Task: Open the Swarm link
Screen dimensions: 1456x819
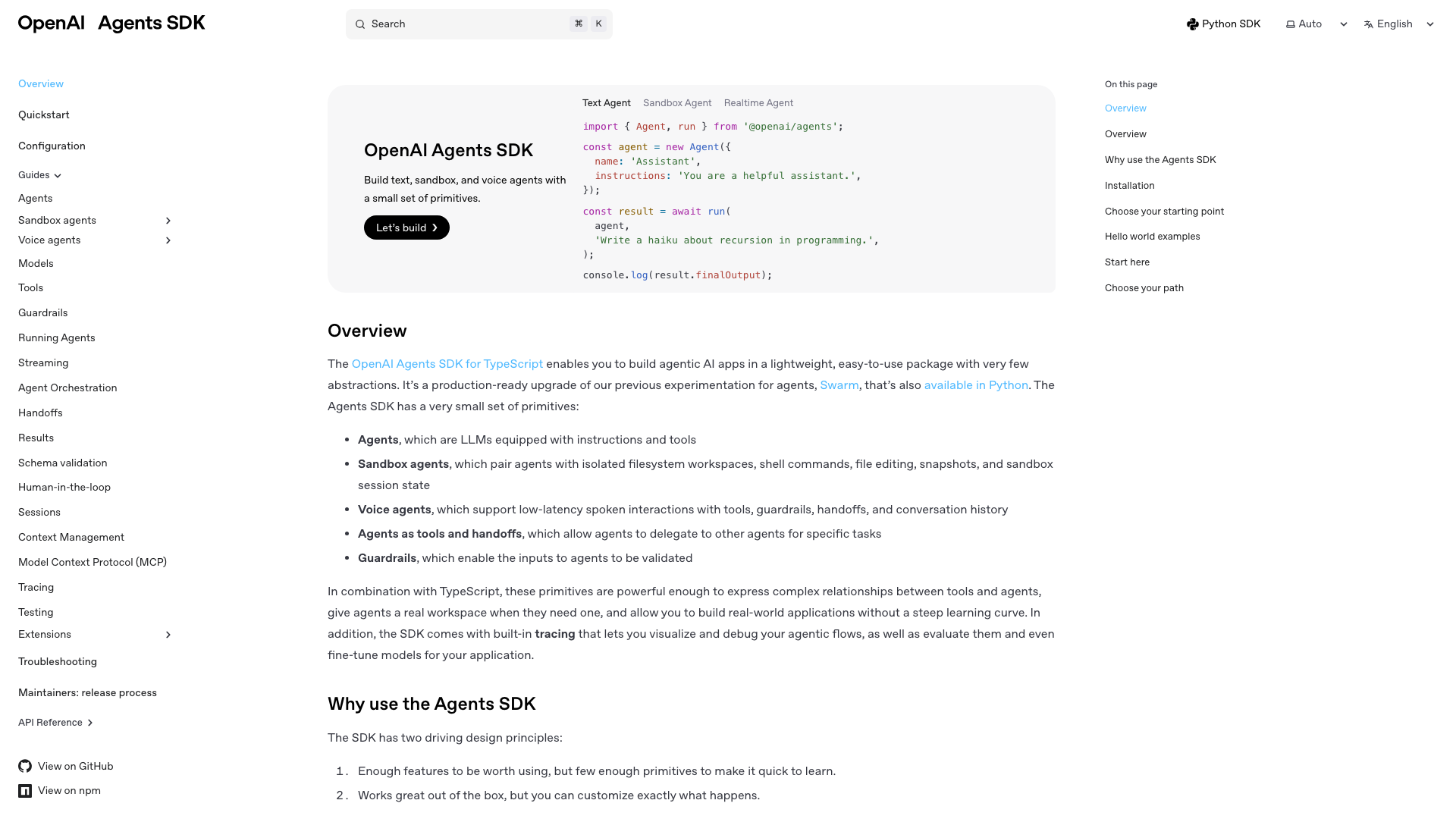Action: click(x=839, y=385)
